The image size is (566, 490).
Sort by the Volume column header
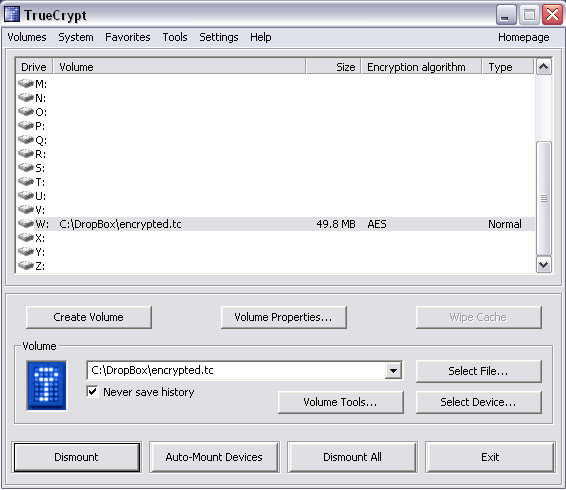click(x=179, y=67)
